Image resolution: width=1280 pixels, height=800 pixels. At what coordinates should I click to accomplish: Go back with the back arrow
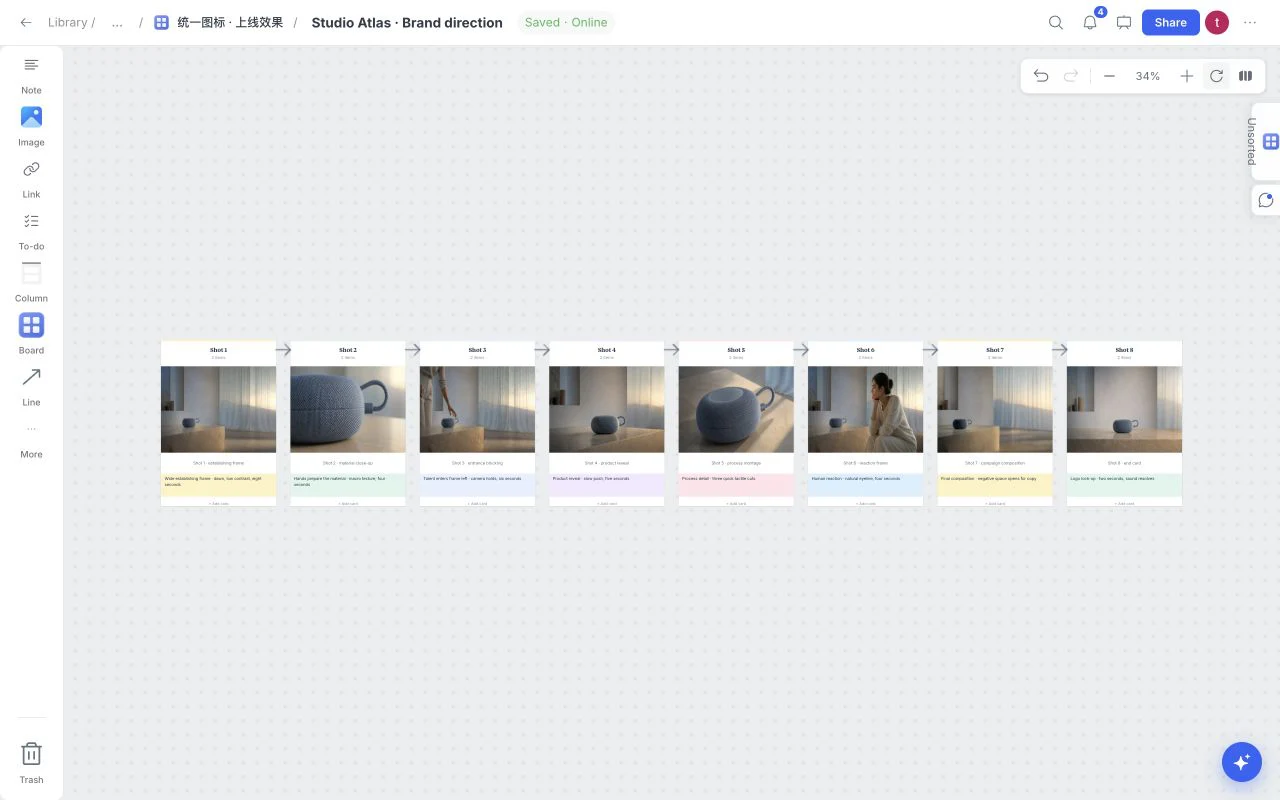pyautogui.click(x=26, y=22)
